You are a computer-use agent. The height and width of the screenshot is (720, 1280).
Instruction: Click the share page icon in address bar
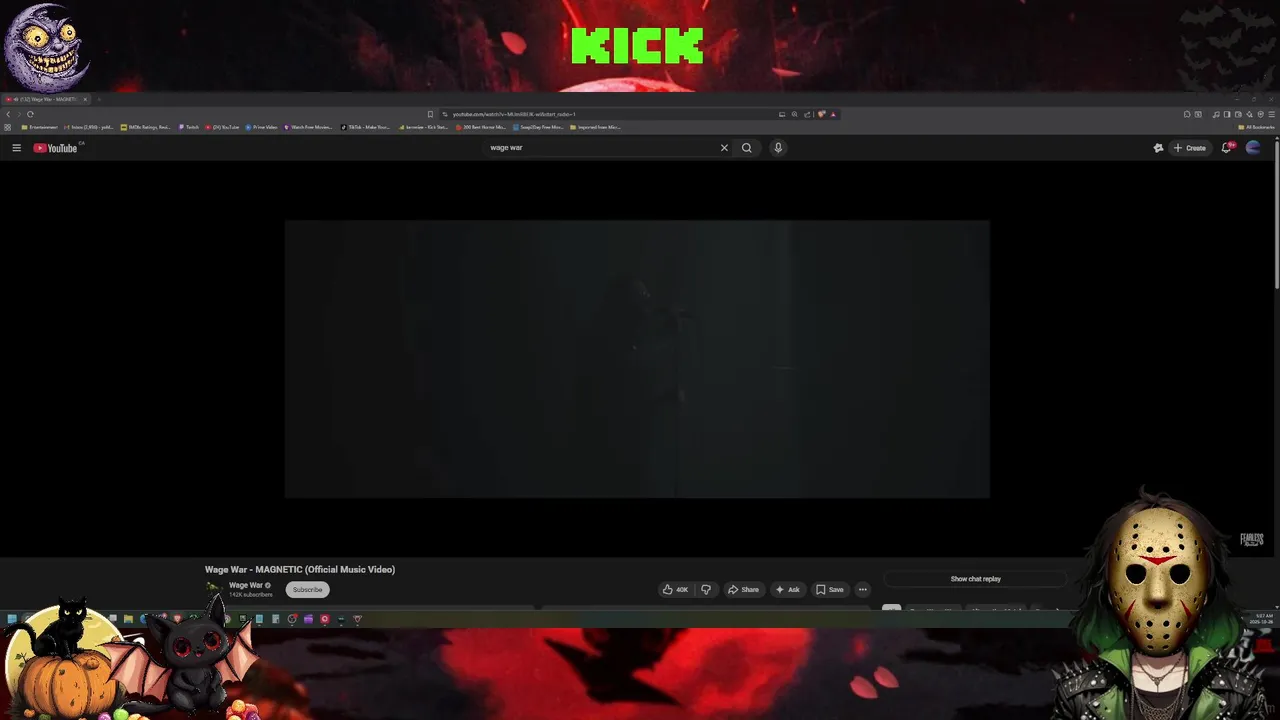pos(806,114)
